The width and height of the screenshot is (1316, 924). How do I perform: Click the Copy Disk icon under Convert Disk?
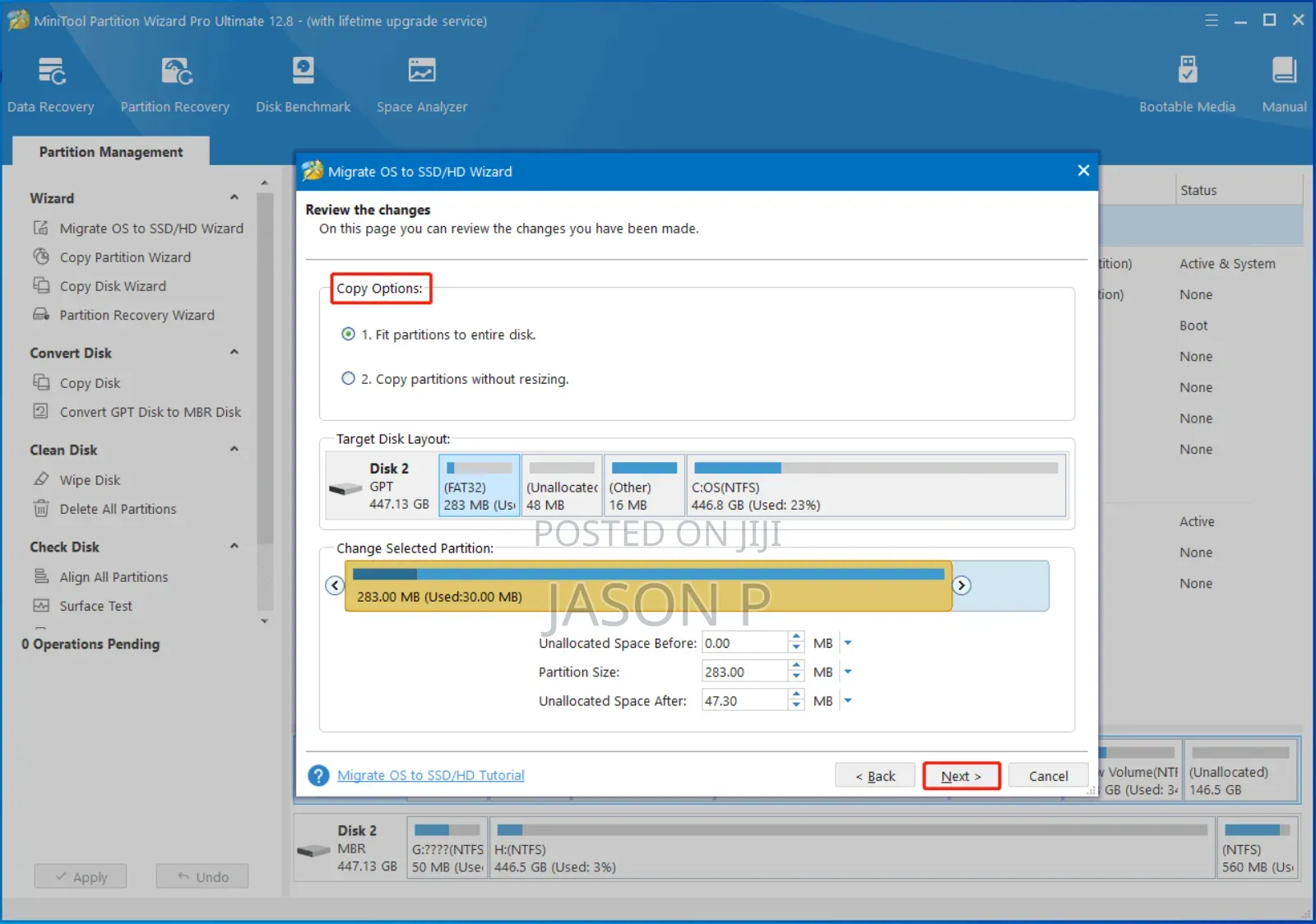point(40,382)
